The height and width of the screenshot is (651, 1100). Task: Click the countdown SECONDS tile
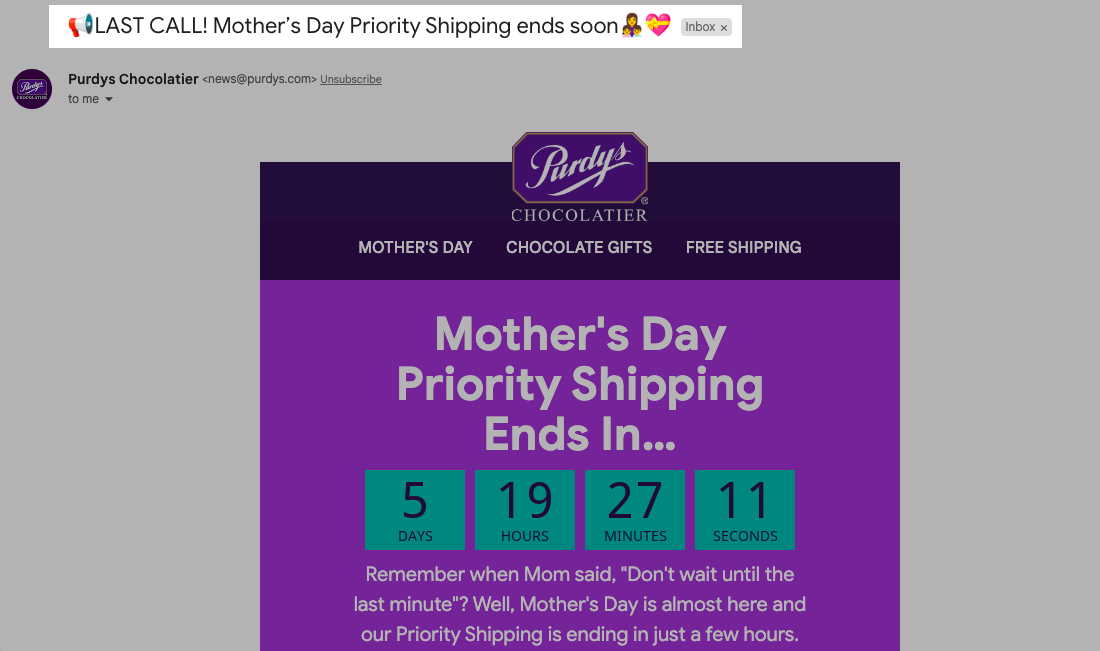(745, 510)
